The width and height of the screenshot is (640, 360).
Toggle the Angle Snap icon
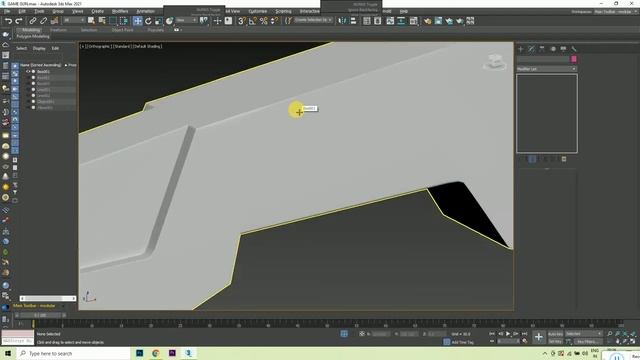tap(253, 21)
